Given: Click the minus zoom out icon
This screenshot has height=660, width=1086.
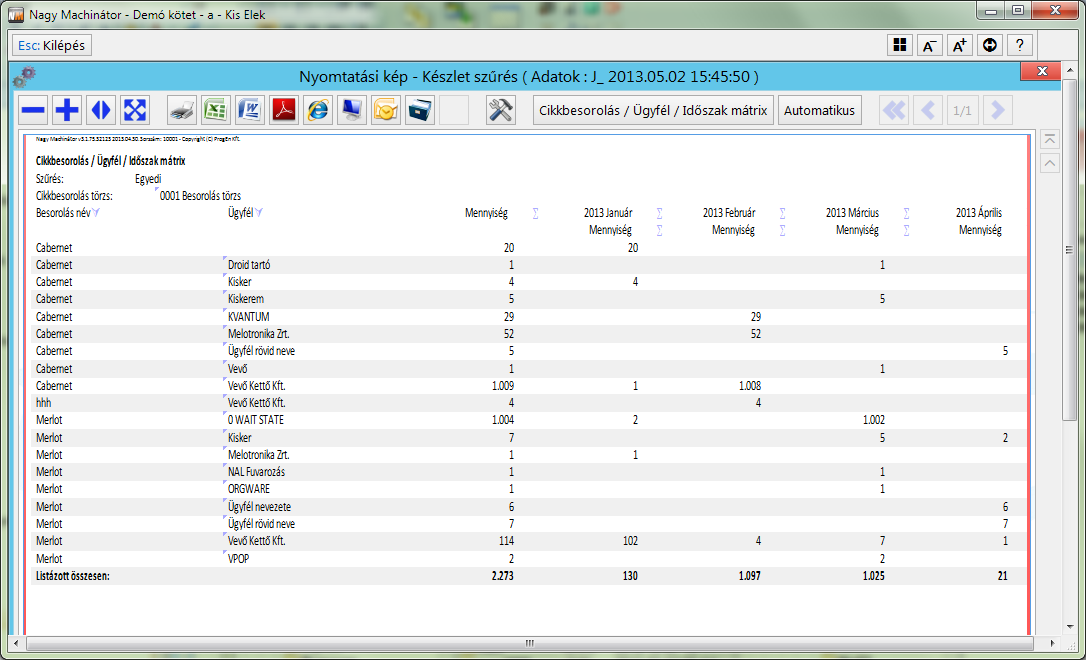Looking at the screenshot, I should [x=34, y=110].
